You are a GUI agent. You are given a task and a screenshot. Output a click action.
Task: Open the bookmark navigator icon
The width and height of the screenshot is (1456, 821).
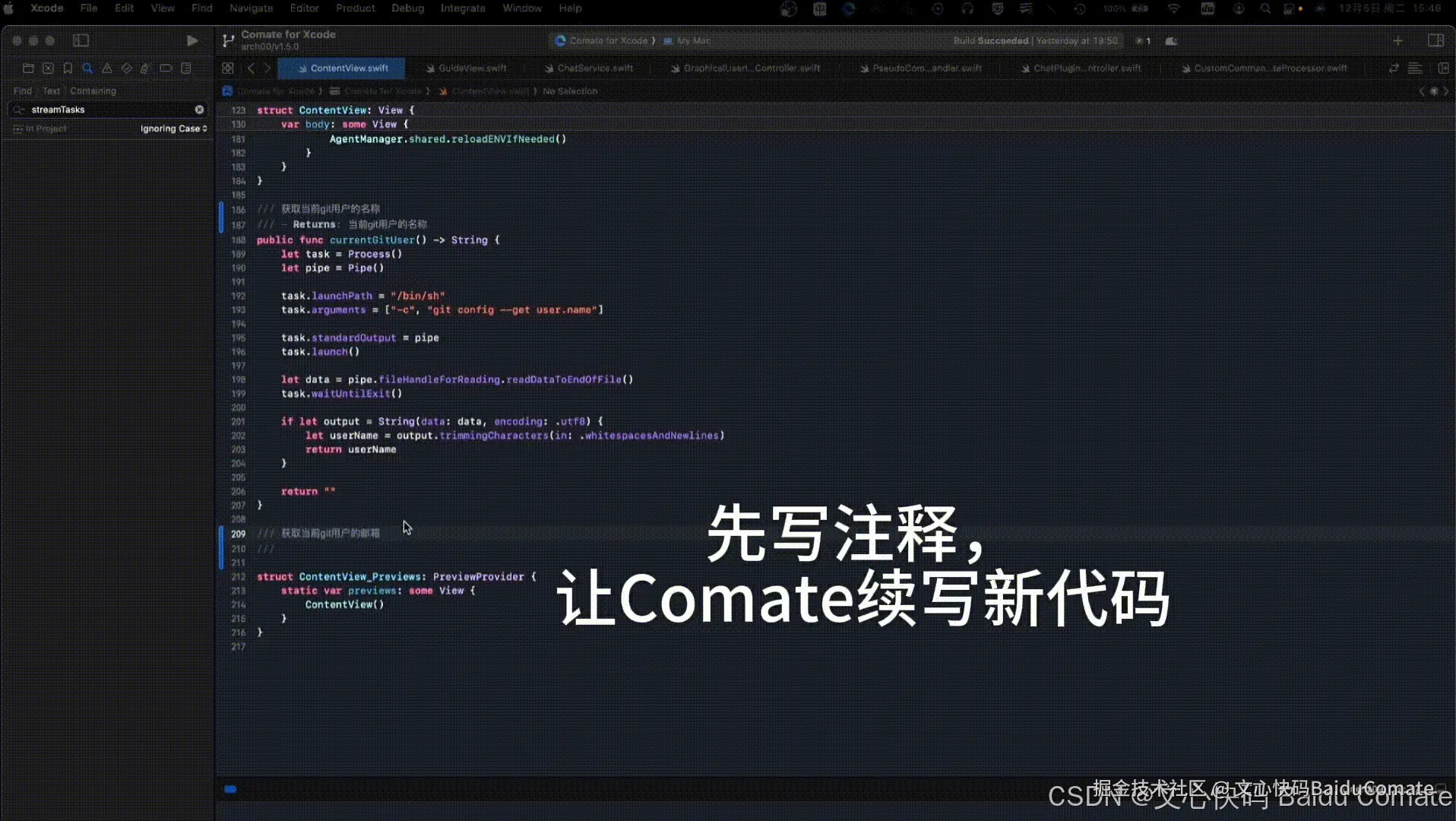tap(68, 68)
